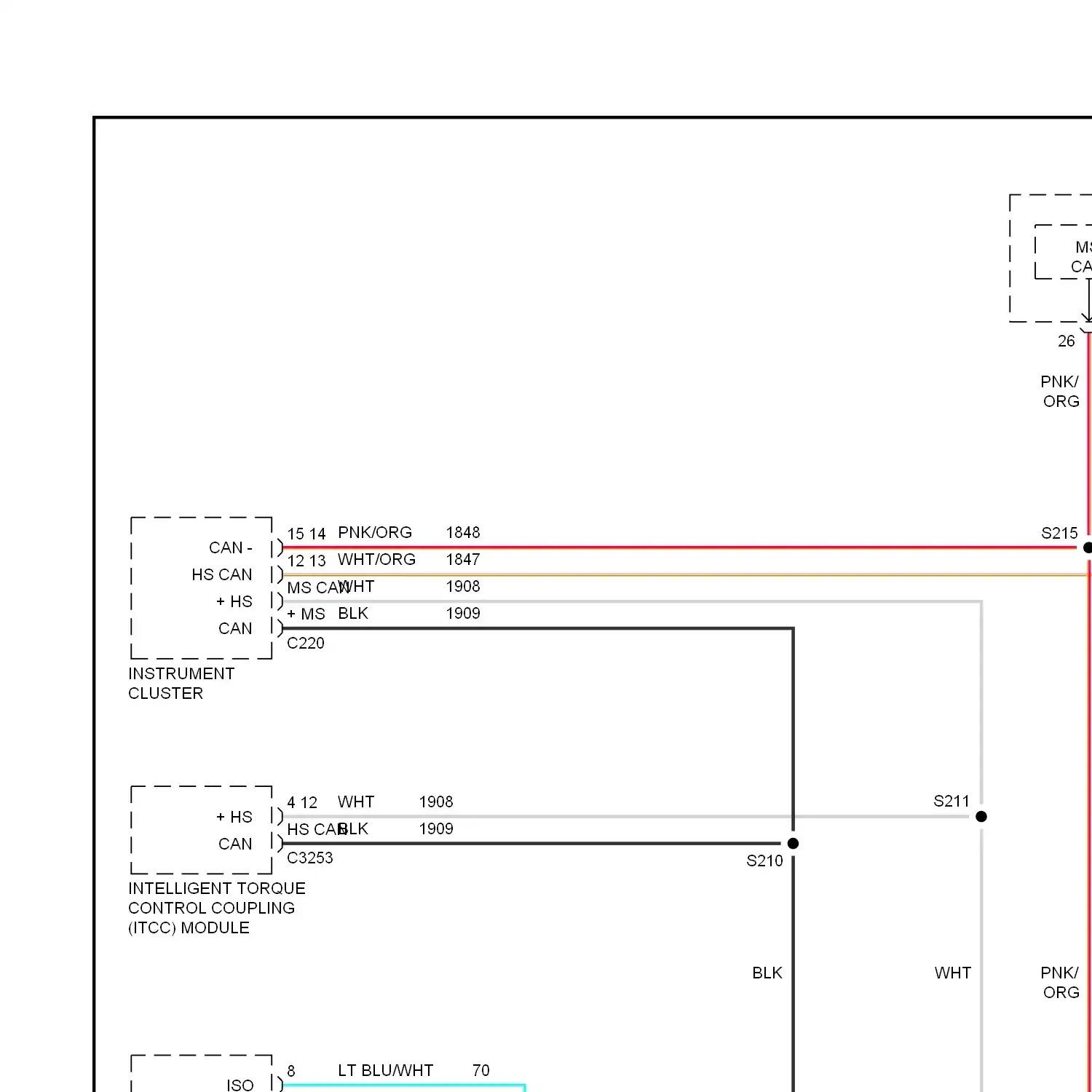Click the INTELLIGENT TORQUE CONTROL COUPLING label
This screenshot has height=1092, width=1092.
[217, 909]
